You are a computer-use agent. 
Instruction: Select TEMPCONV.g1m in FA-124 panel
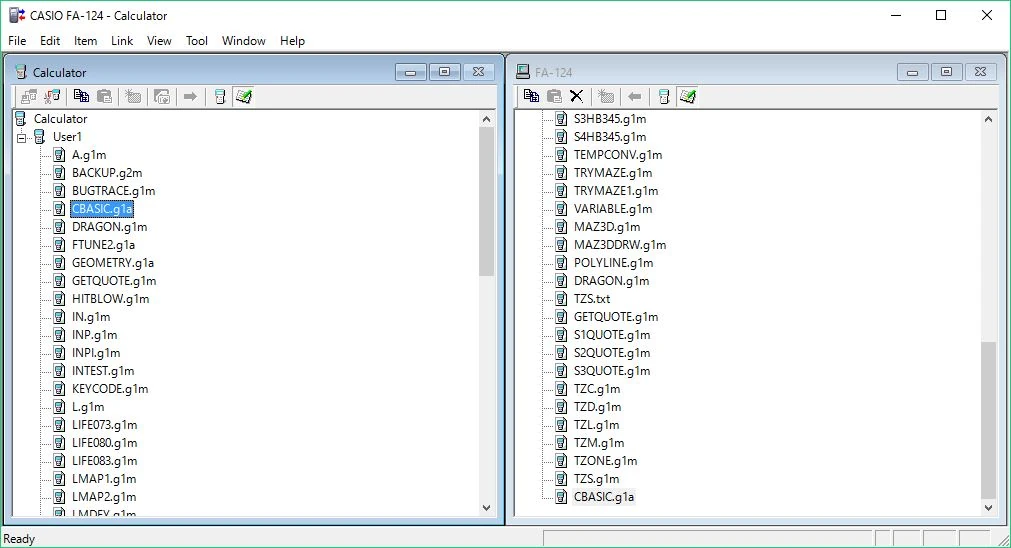[x=618, y=155]
